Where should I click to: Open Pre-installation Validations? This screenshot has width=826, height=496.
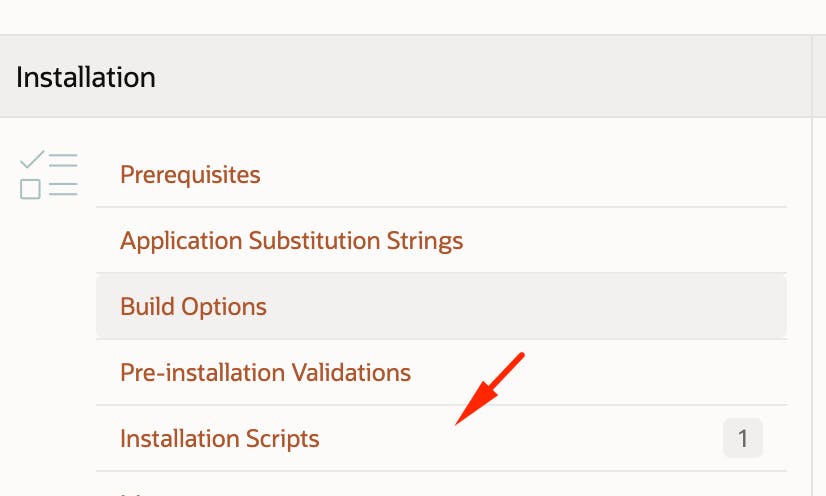pos(266,372)
